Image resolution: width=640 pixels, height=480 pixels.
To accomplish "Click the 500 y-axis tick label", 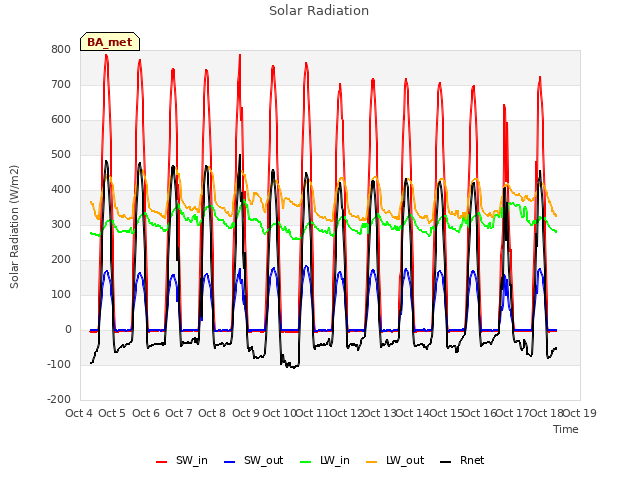I will (x=61, y=155).
